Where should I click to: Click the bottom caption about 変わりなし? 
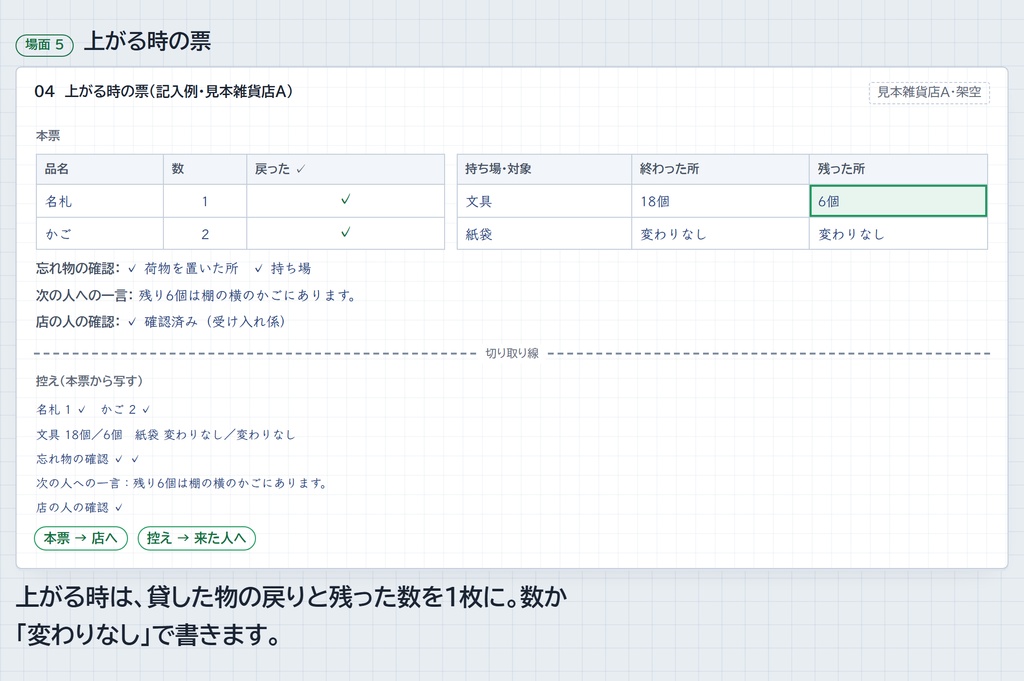pos(291,615)
